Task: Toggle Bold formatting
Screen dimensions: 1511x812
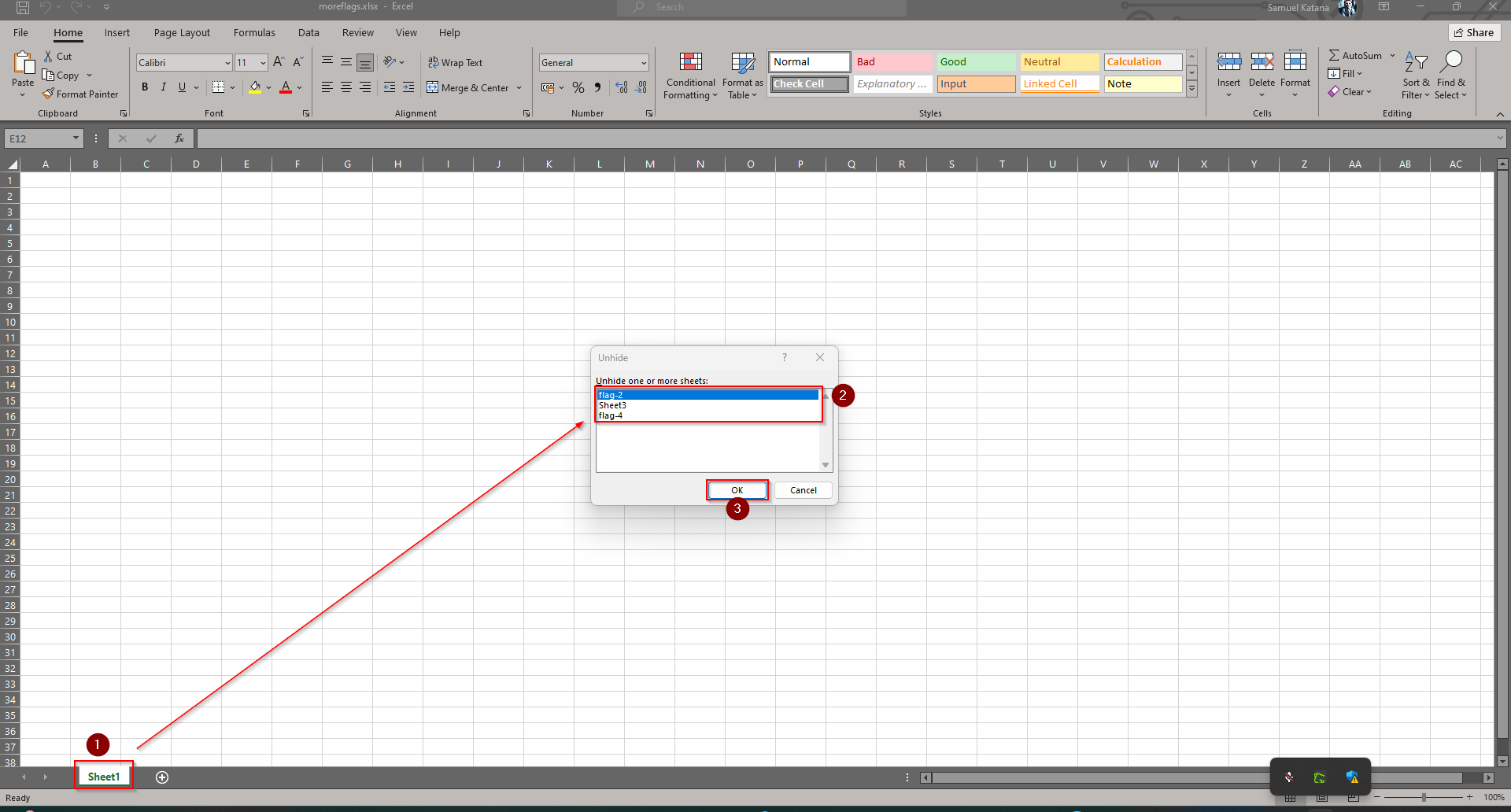Action: (145, 87)
